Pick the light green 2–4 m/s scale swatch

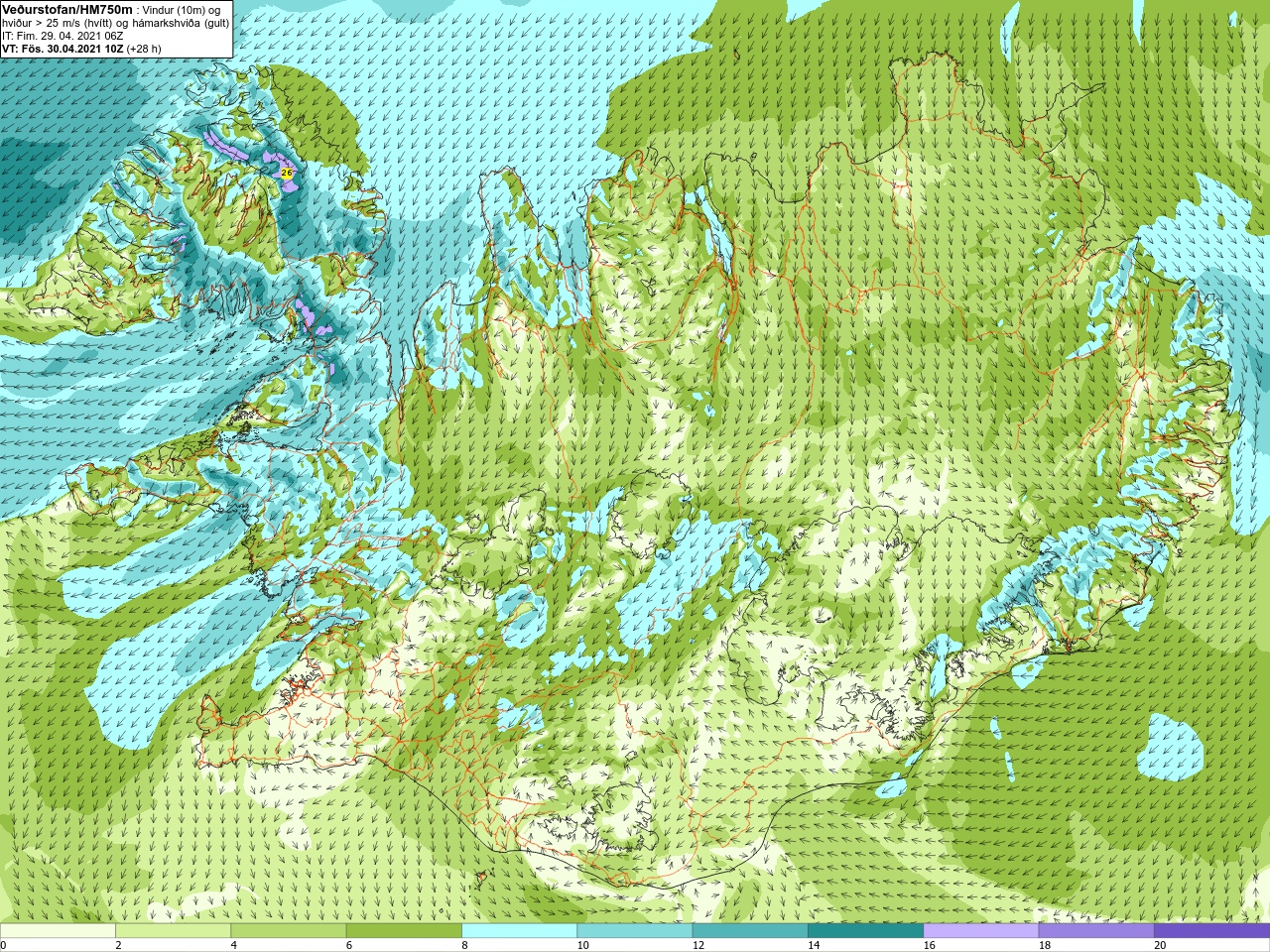click(173, 930)
